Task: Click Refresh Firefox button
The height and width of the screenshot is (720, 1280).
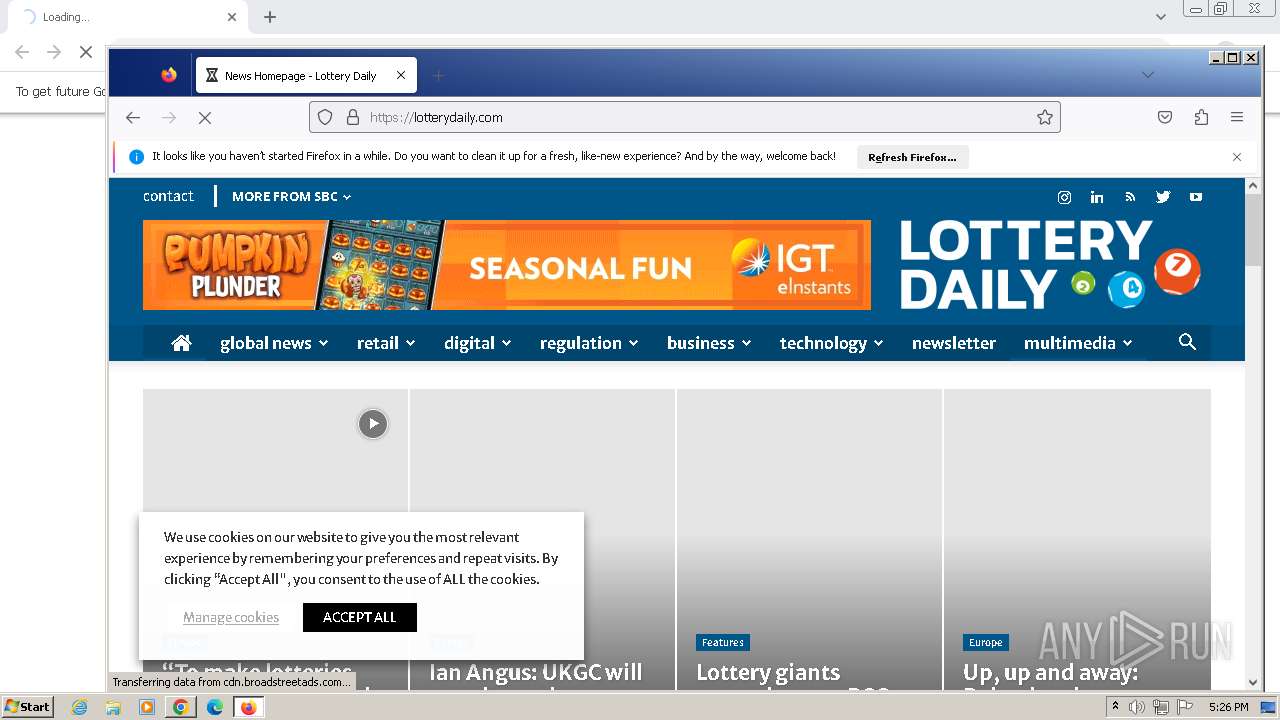Action: point(912,157)
